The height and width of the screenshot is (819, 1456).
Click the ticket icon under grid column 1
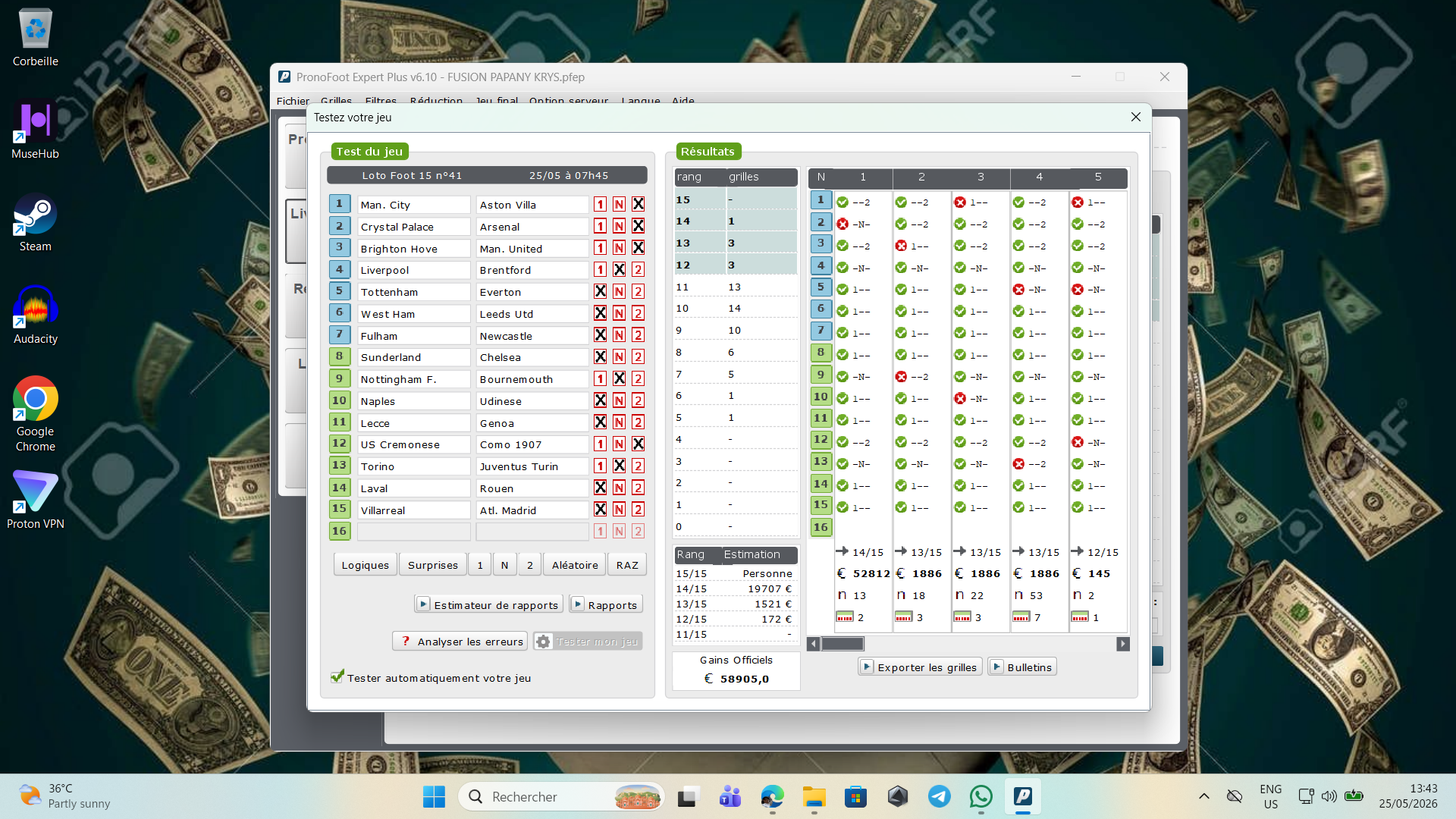(845, 617)
